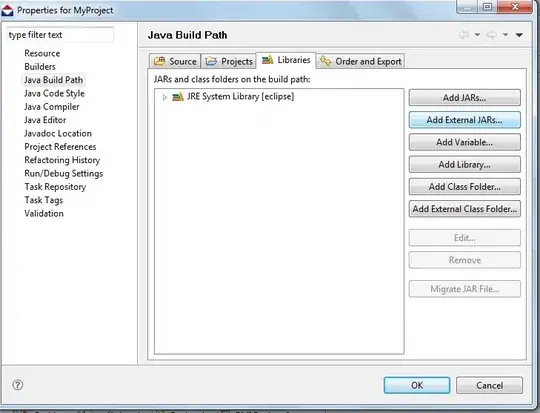540x413 pixels.
Task: Expand the JRE System Library node
Action: tap(165, 97)
